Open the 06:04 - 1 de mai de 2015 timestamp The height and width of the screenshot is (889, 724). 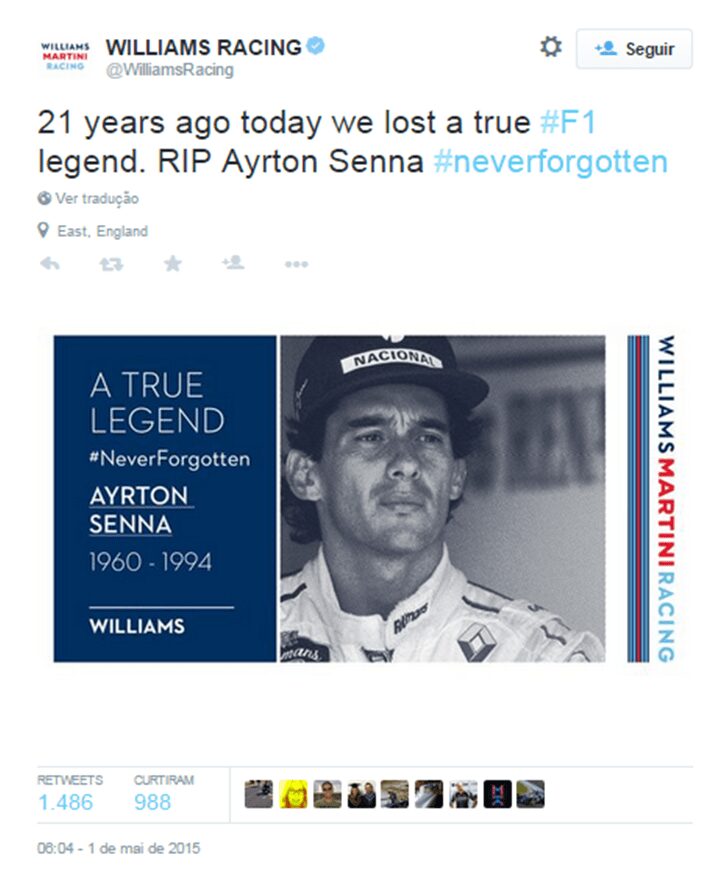pos(119,848)
